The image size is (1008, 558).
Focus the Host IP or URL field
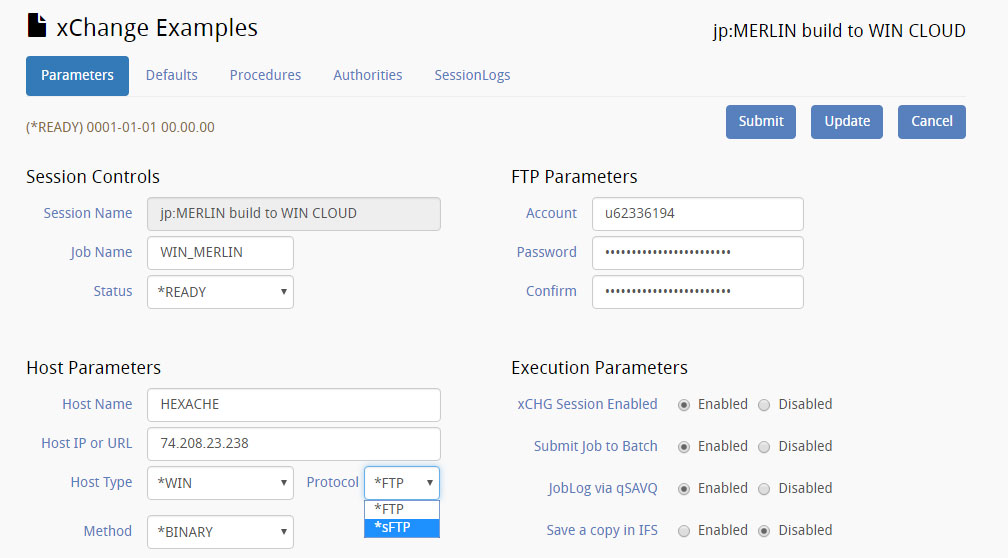[293, 444]
